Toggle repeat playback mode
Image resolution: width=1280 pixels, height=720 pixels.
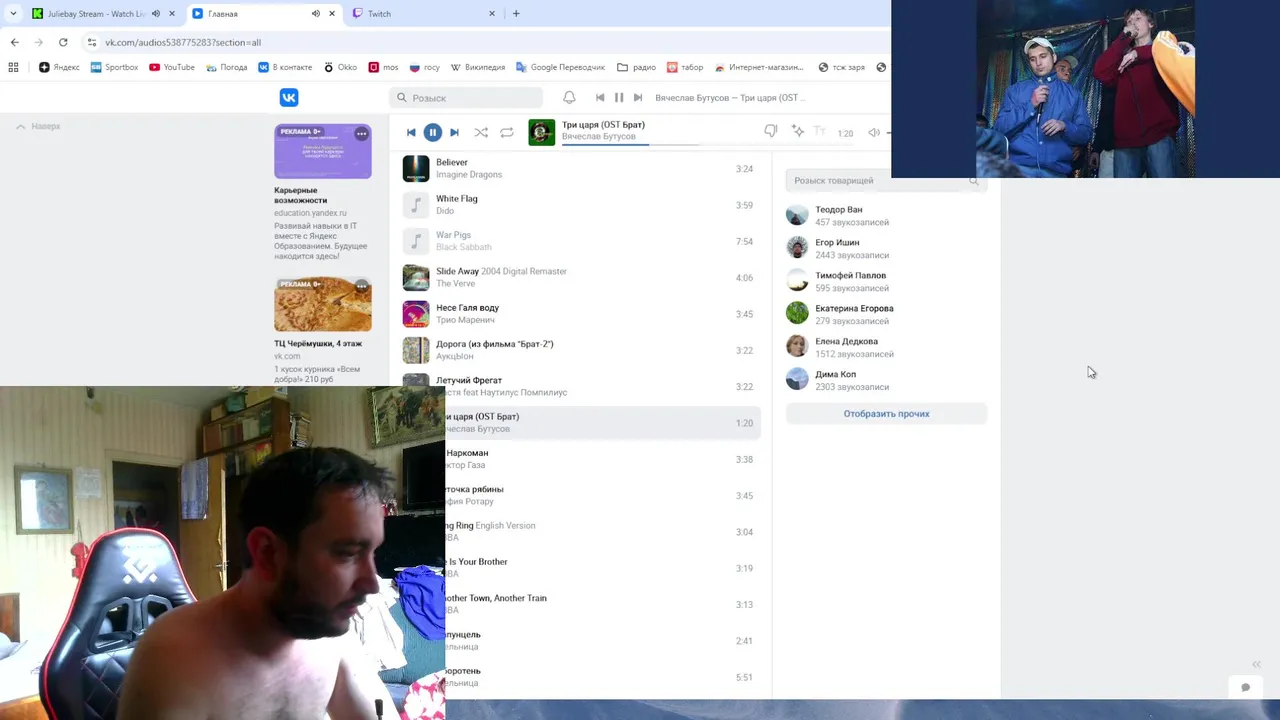[507, 132]
